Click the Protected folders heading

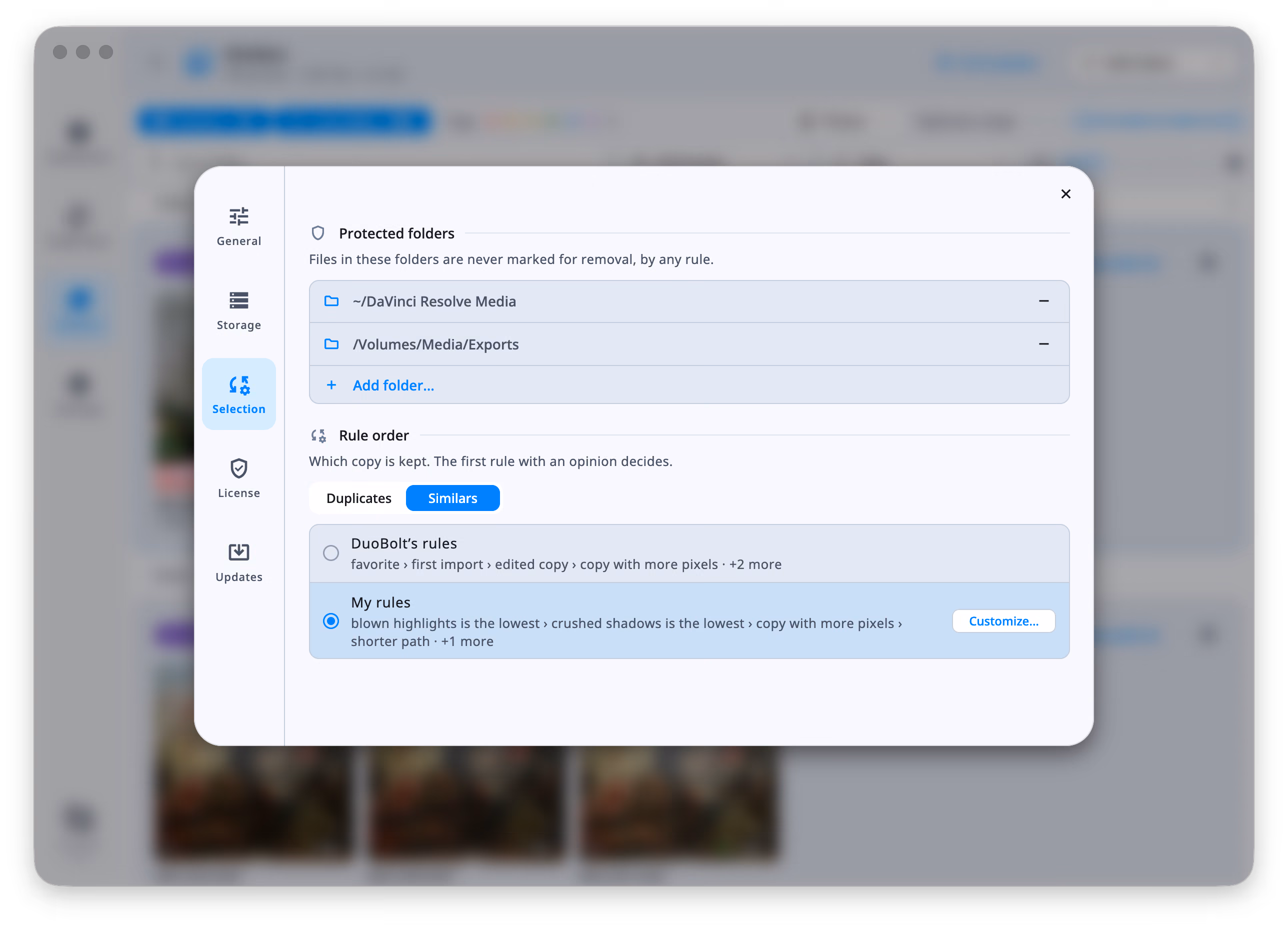point(396,233)
